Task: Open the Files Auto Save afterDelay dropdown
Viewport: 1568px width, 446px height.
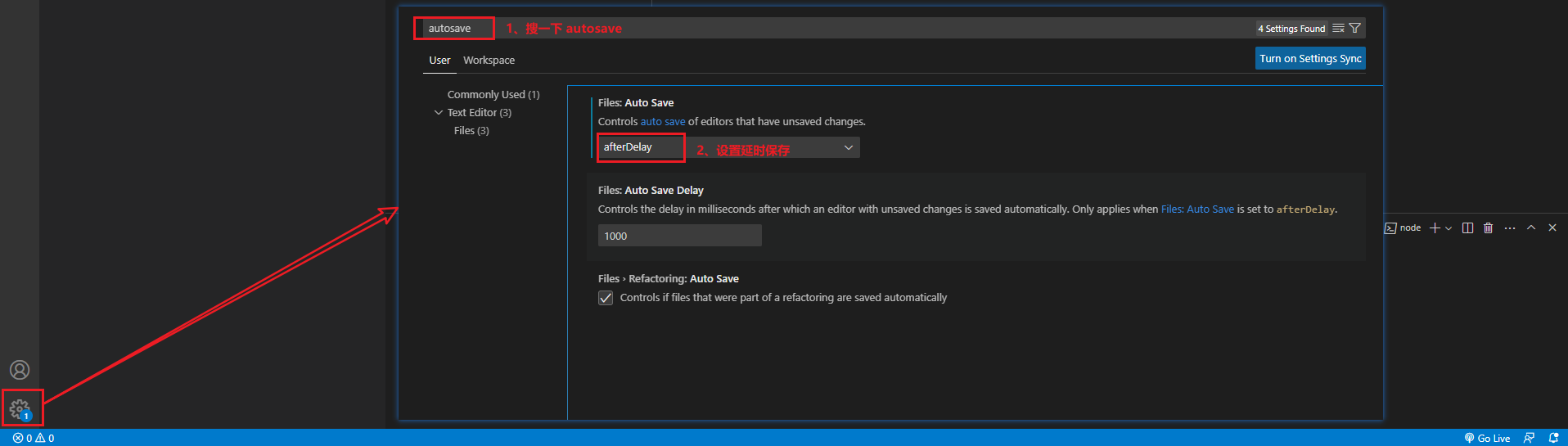Action: pos(729,147)
